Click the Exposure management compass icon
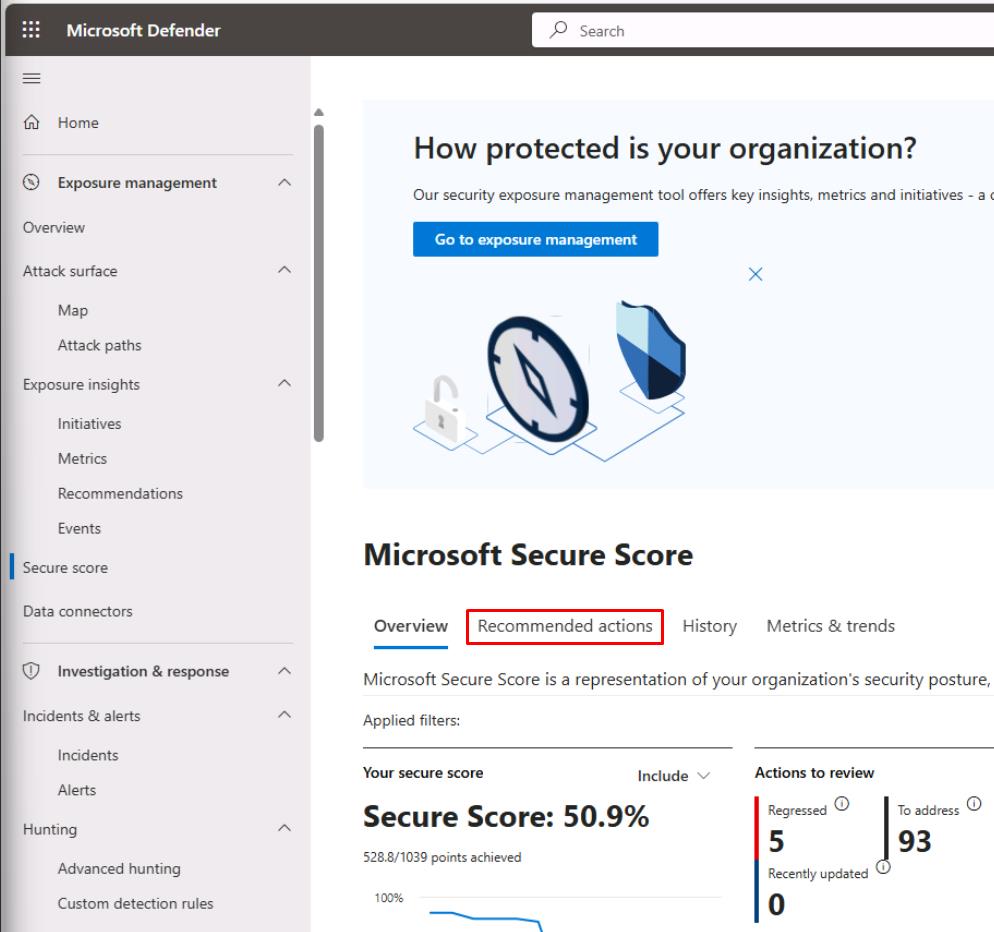This screenshot has height=932, width=994. point(31,183)
